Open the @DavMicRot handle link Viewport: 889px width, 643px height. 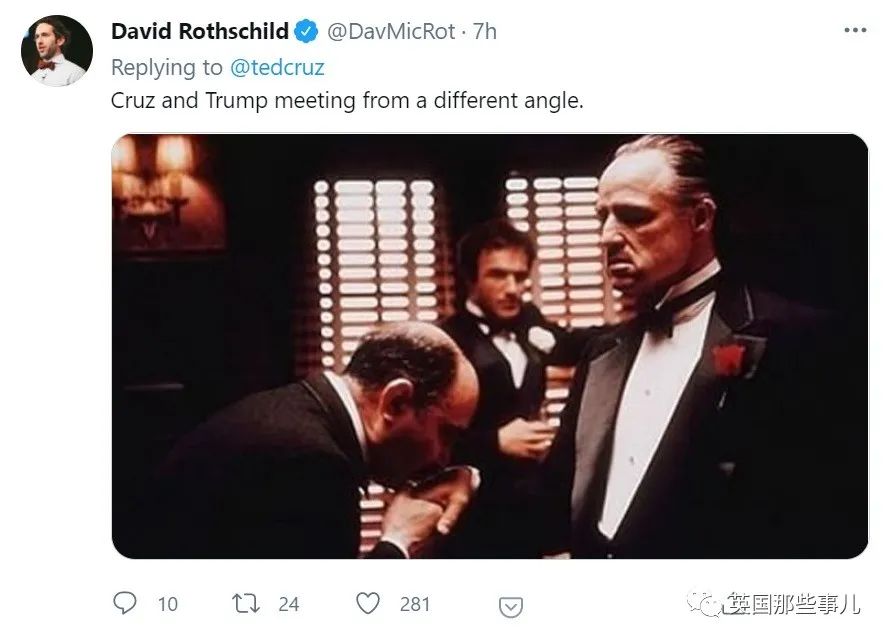(391, 32)
